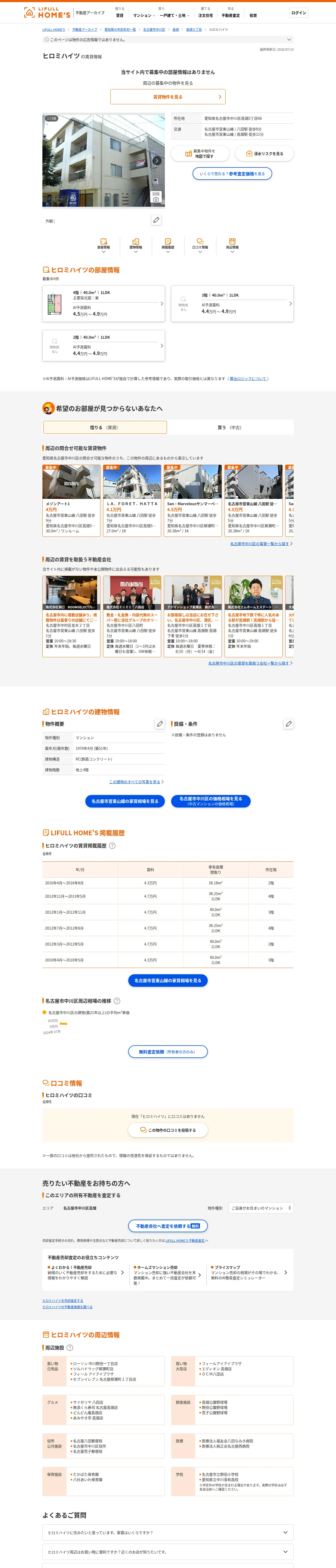The height and width of the screenshot is (1568, 336).
Task: Click the pencil edit icon under photo
Action: 157,220
